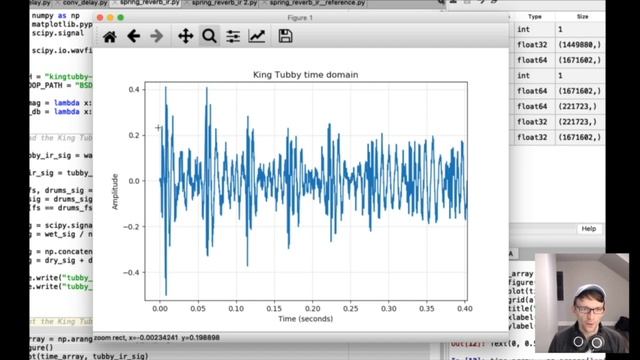Close the Figure 1 window

point(100,18)
